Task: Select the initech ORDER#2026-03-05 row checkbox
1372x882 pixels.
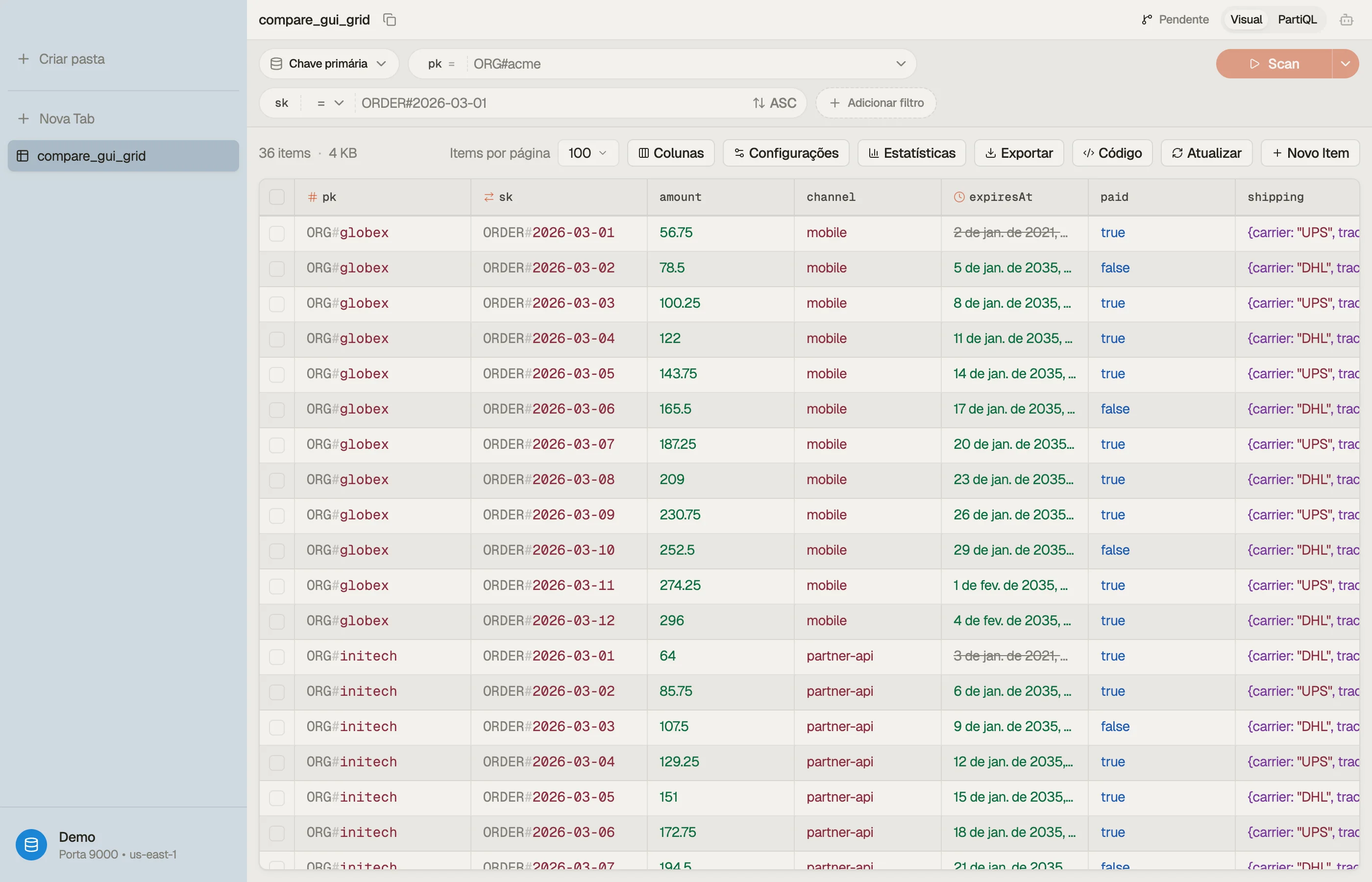Action: (276, 798)
